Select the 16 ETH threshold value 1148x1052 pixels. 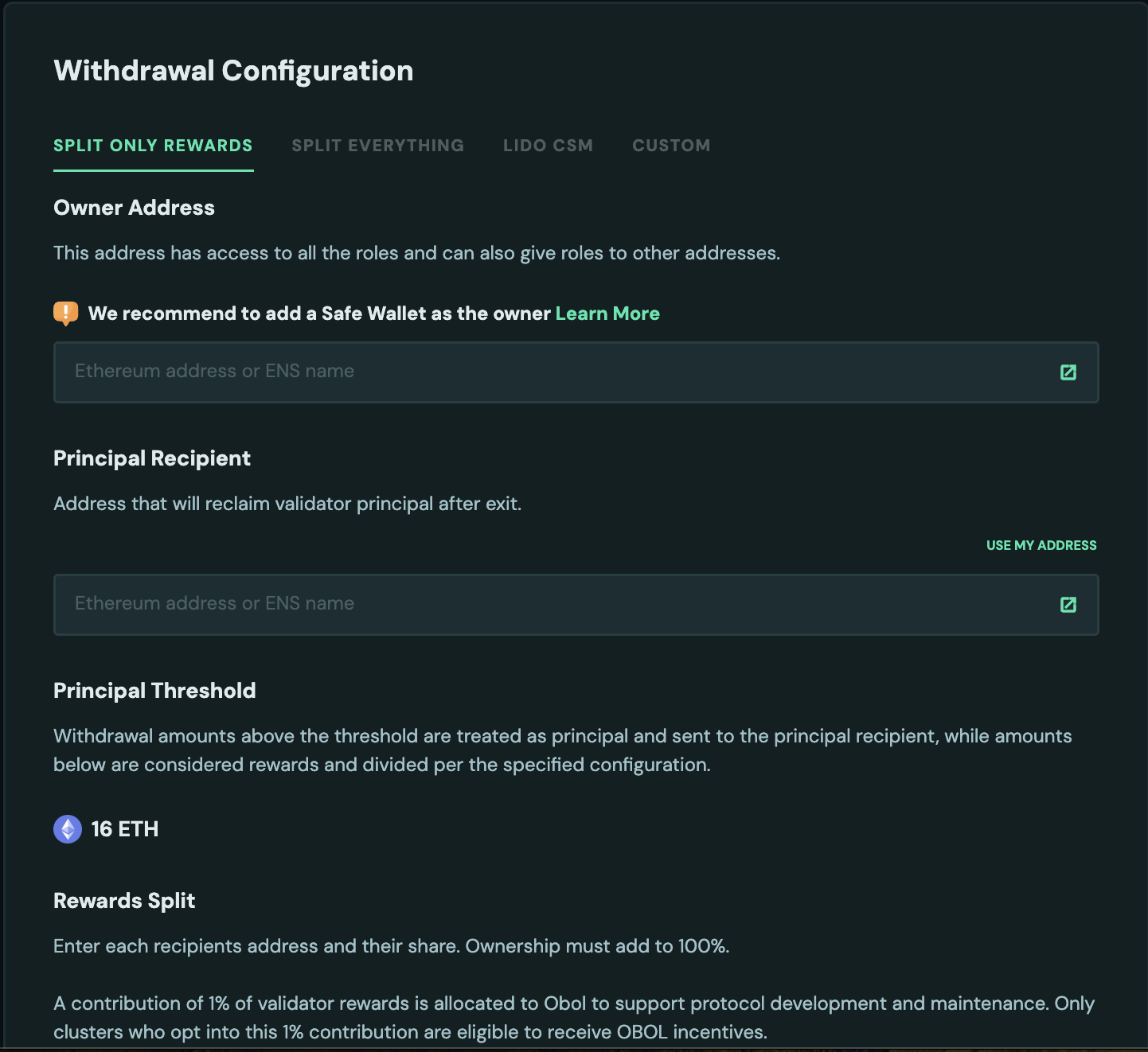point(125,829)
